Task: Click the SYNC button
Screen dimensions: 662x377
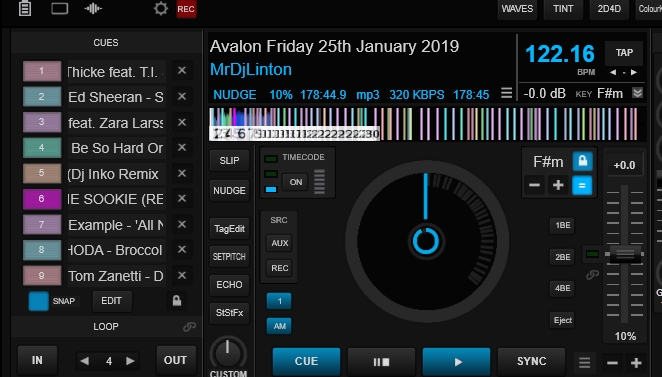Action: coord(532,361)
